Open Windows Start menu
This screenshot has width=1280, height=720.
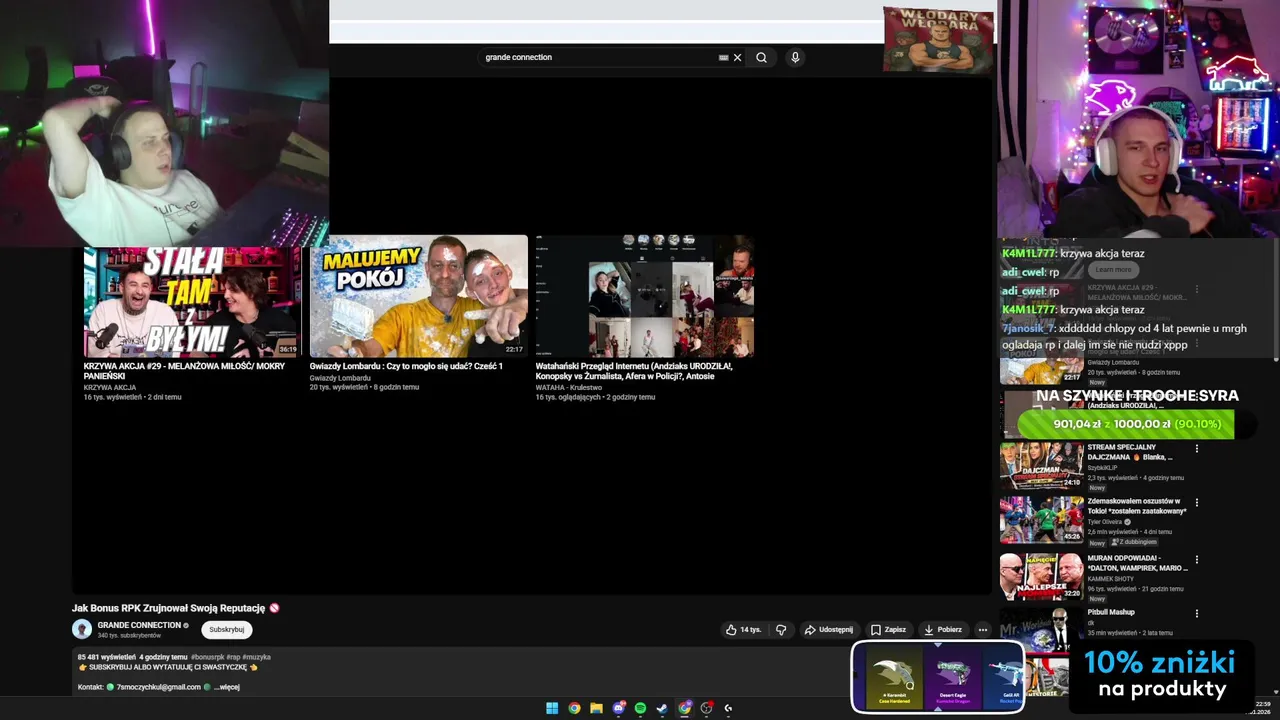coord(551,708)
